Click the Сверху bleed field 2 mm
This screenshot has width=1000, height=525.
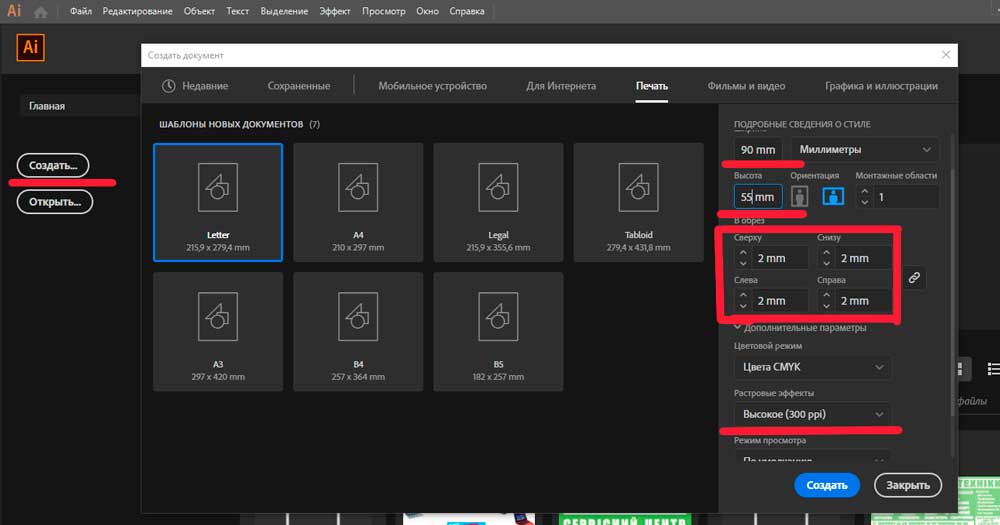[779, 258]
